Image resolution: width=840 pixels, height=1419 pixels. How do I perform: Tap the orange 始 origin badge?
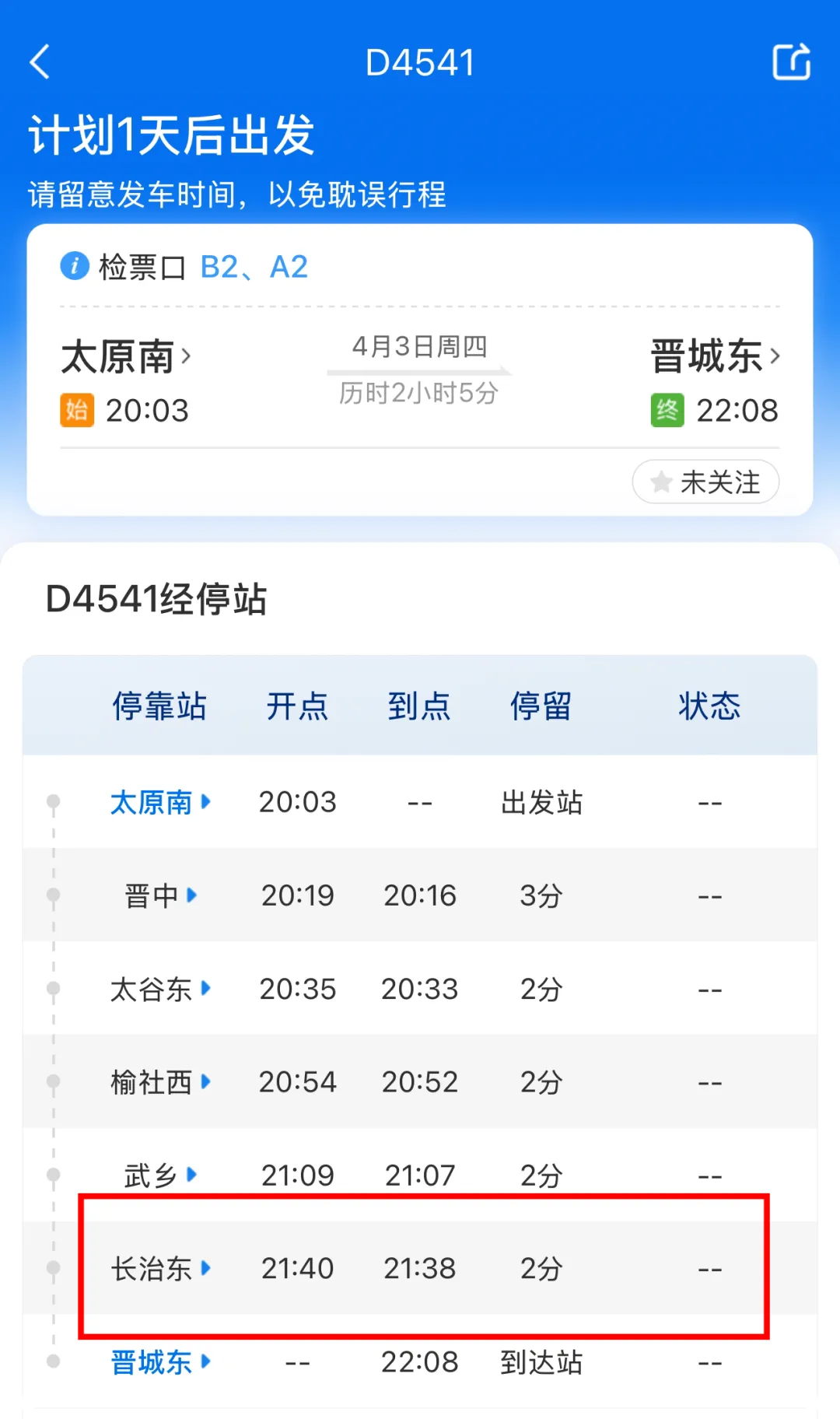point(77,410)
